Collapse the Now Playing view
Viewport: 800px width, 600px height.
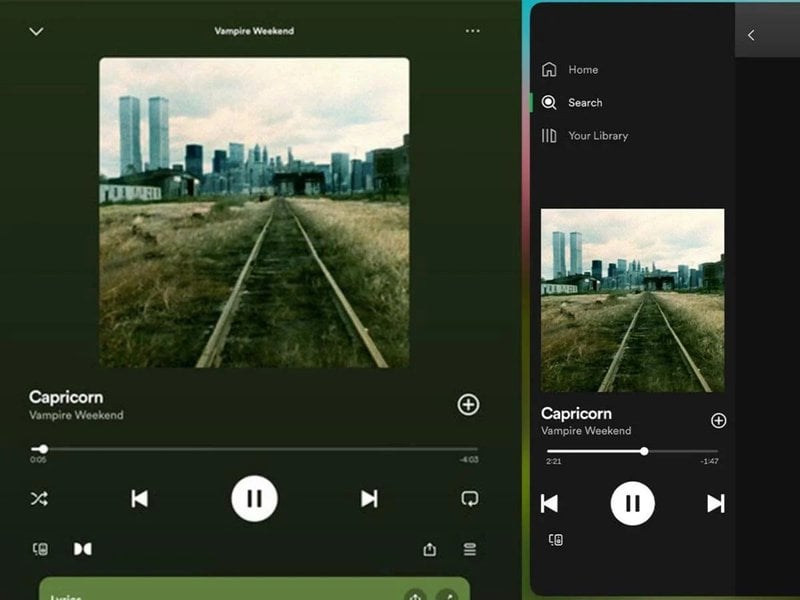(36, 31)
